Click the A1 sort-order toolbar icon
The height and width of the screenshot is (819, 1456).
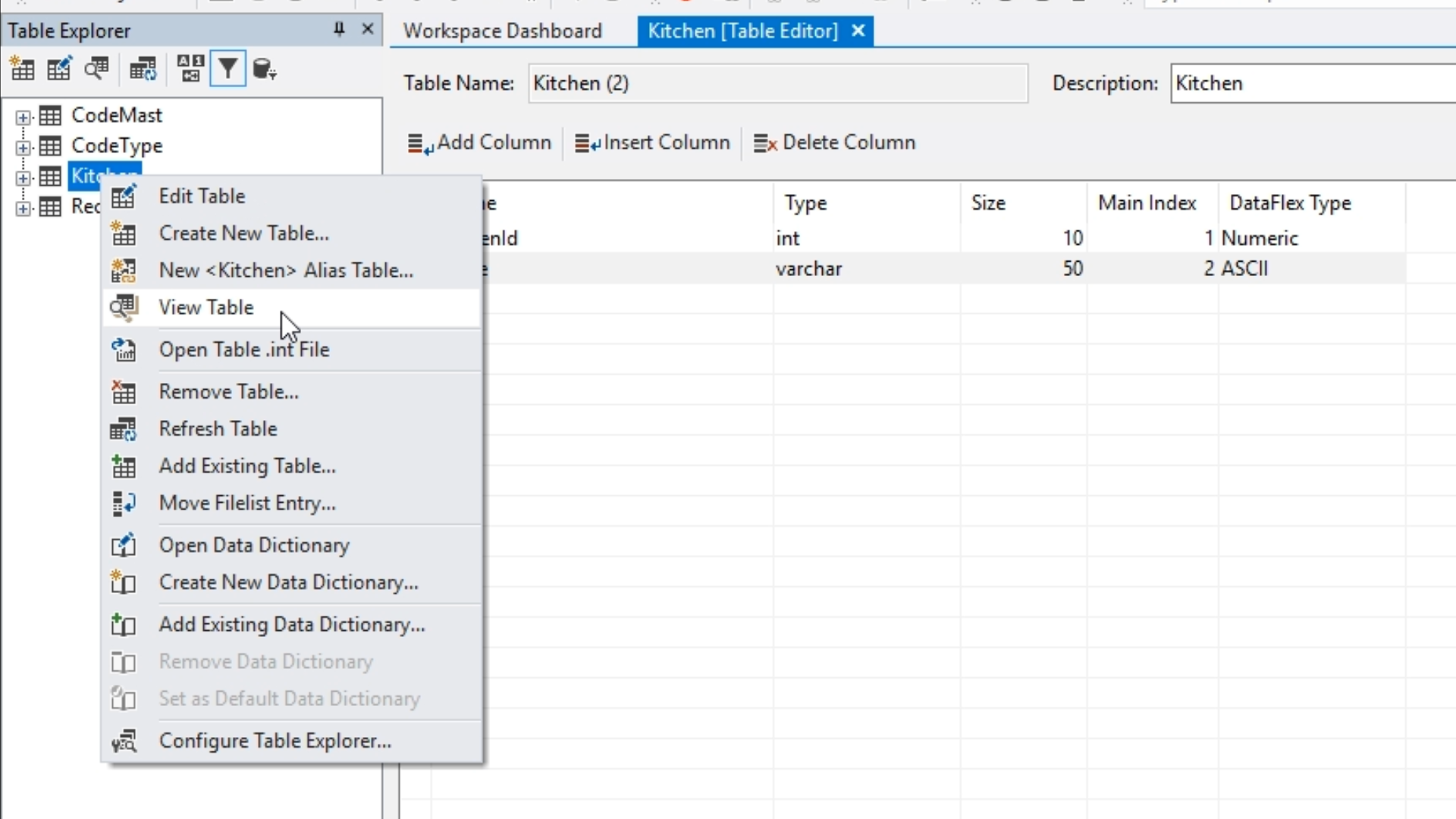[x=190, y=69]
